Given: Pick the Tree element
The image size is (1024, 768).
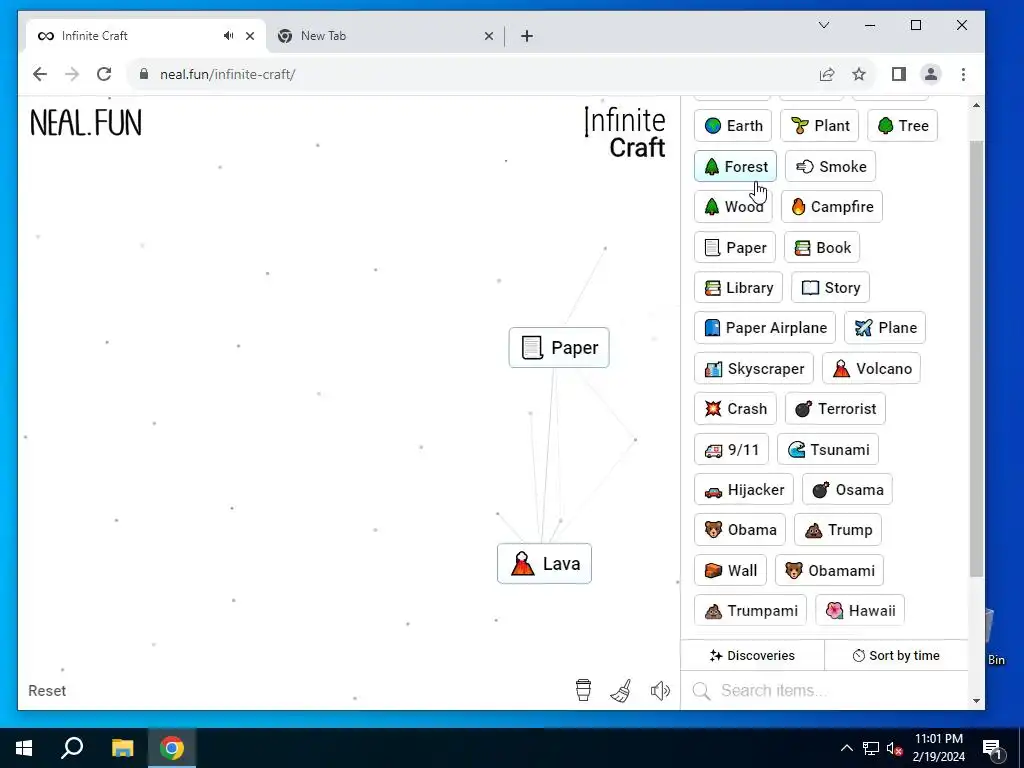Looking at the screenshot, I should [903, 125].
